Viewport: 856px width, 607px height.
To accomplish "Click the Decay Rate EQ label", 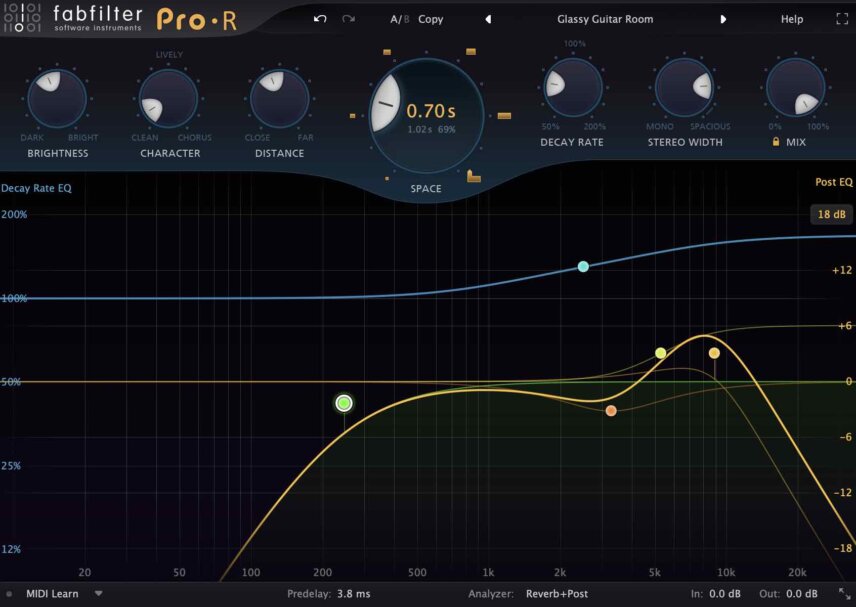I will point(36,188).
